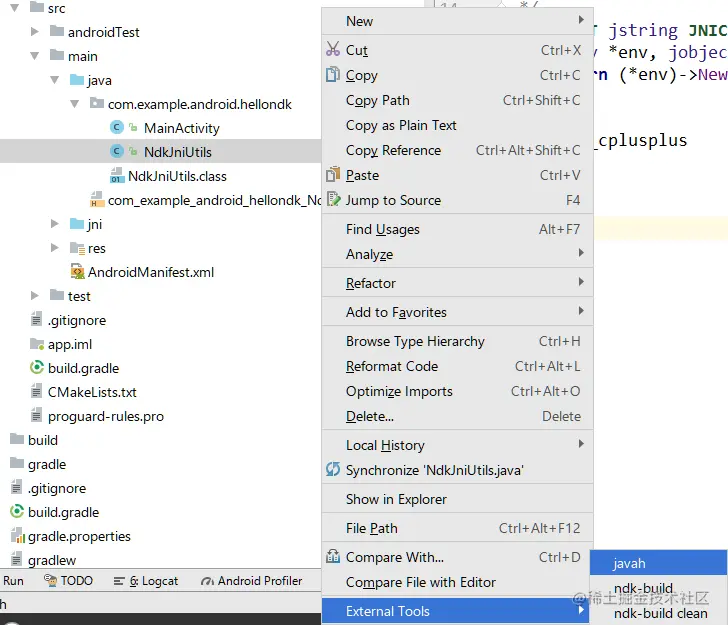The height and width of the screenshot is (625, 728).
Task: Choose Copy Path from context menu
Action: [457, 100]
